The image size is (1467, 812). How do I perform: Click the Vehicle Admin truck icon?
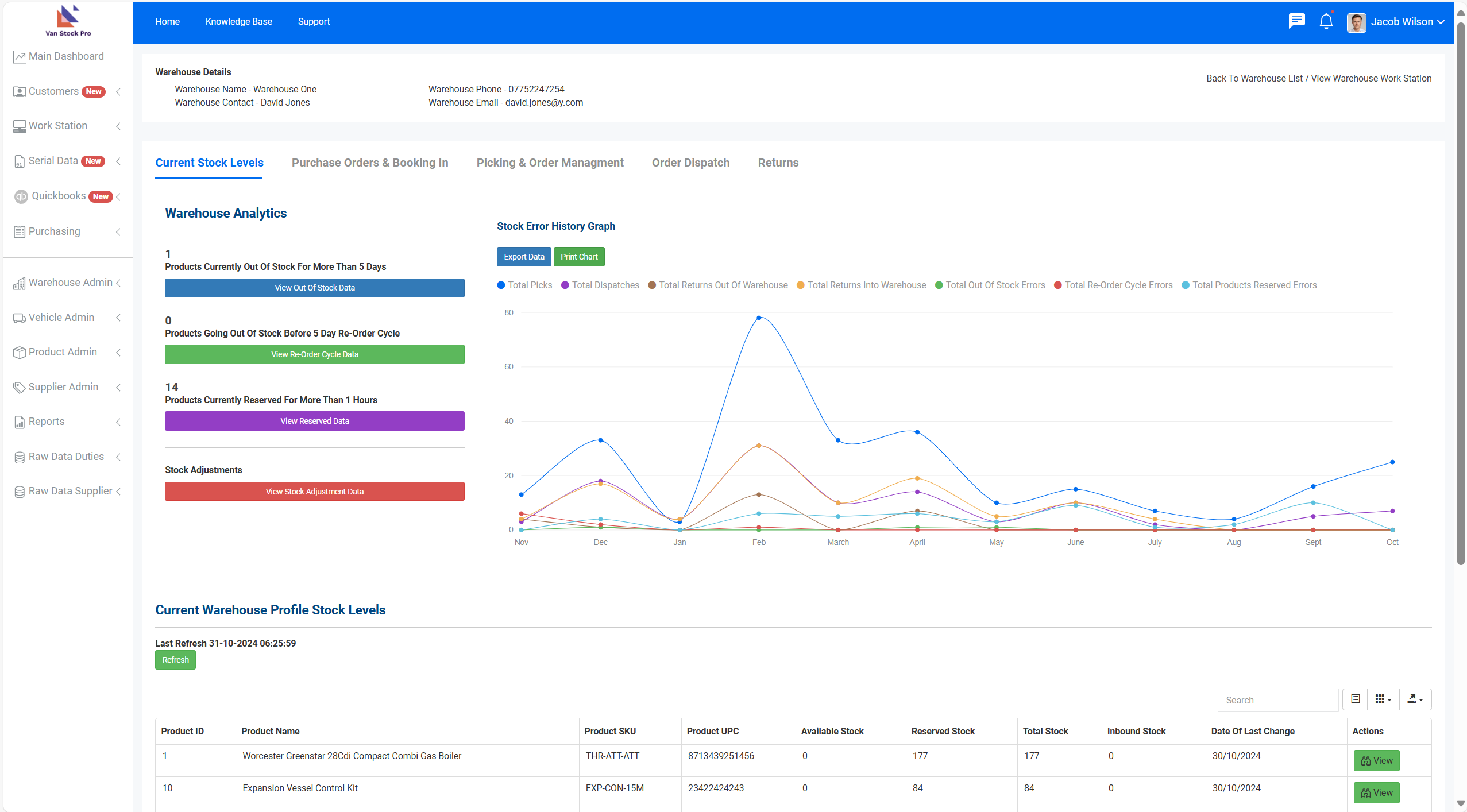(20, 318)
